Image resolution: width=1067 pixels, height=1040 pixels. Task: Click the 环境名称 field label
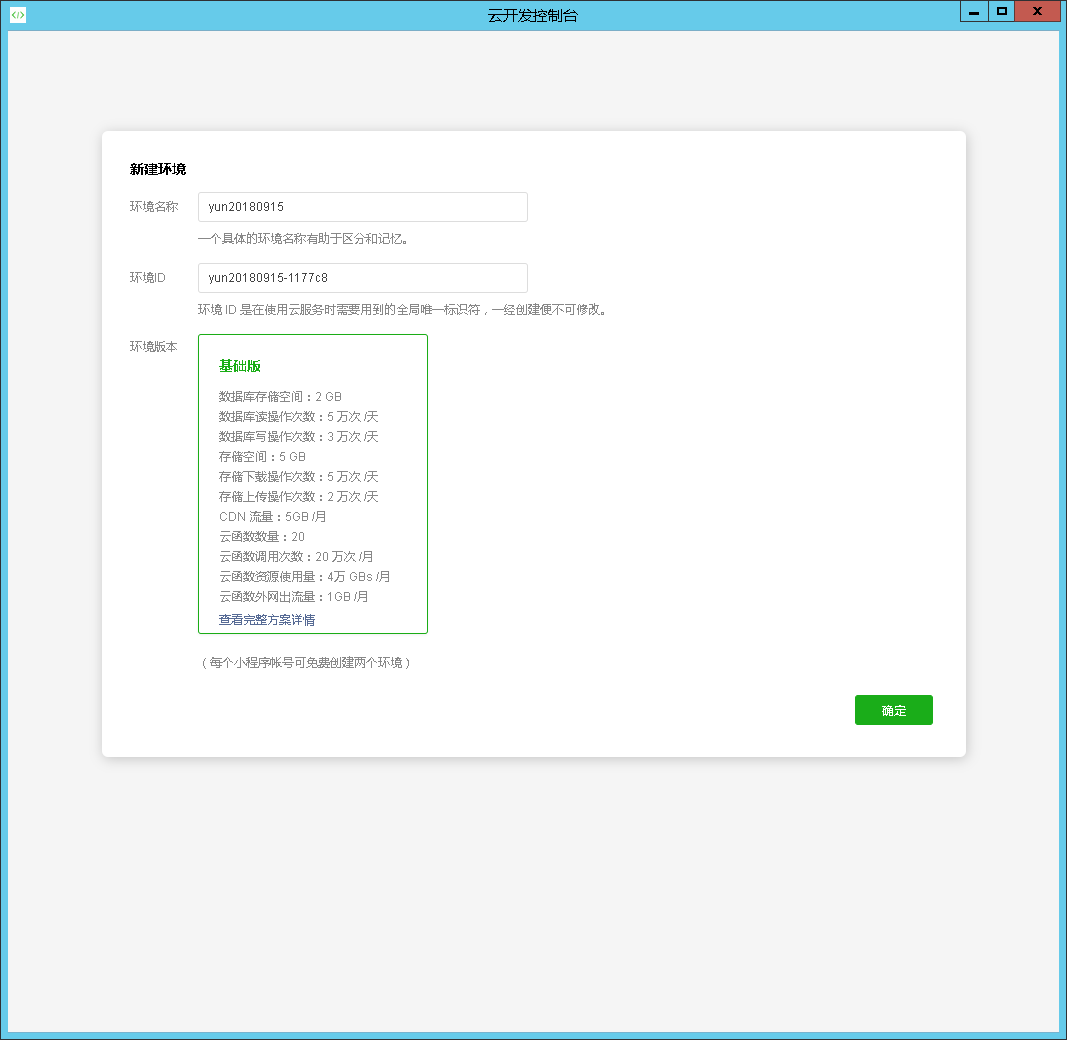(x=154, y=207)
